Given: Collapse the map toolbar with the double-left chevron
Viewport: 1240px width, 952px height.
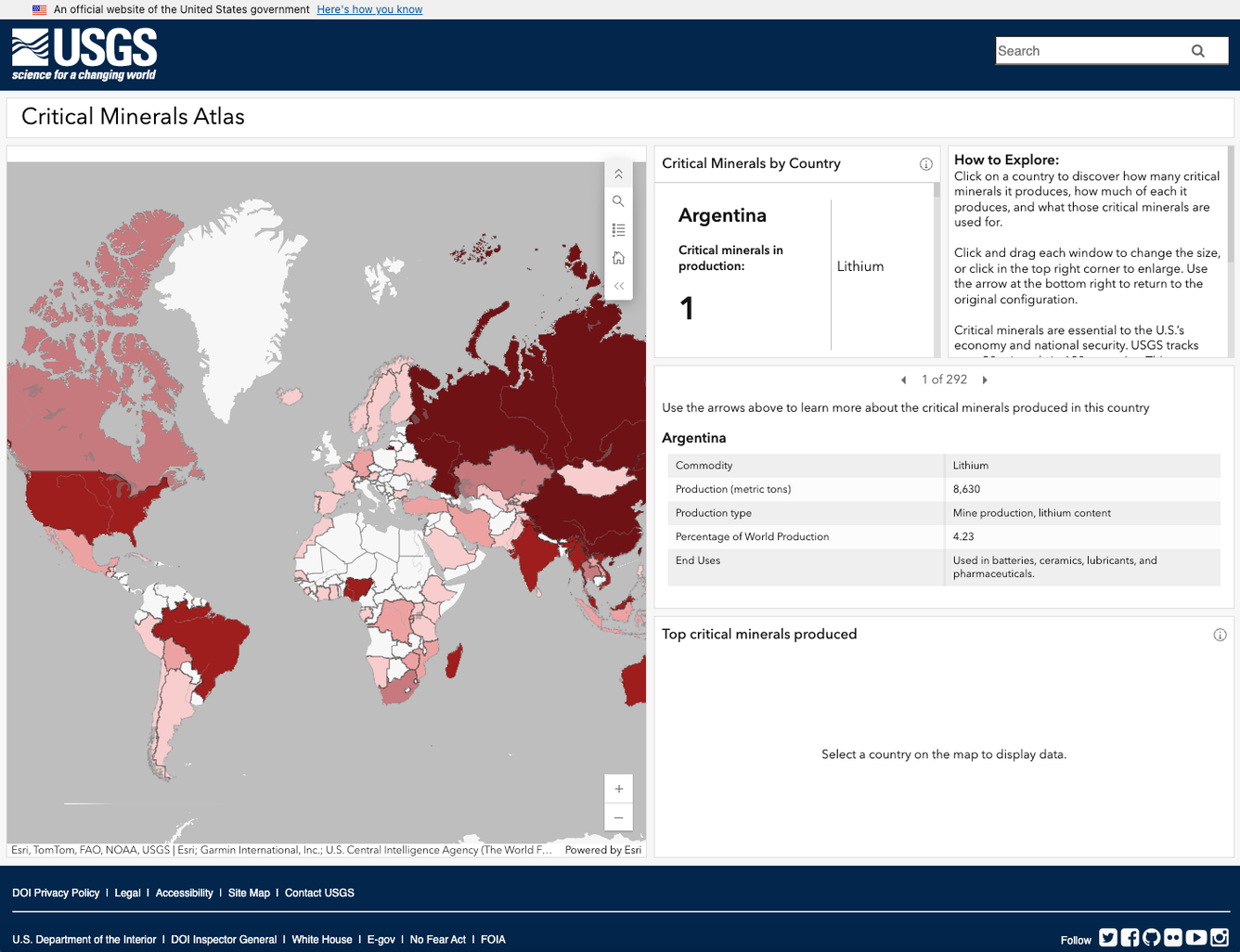Looking at the screenshot, I should click(x=618, y=286).
